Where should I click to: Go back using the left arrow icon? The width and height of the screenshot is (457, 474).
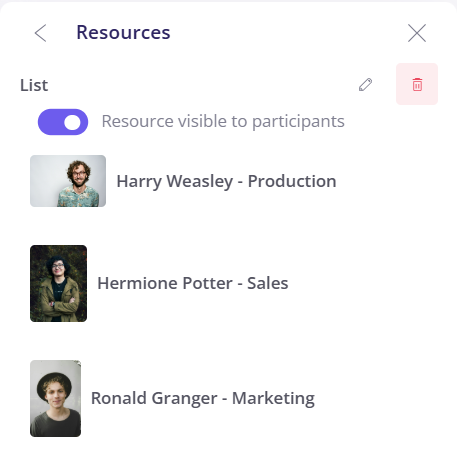pos(40,33)
